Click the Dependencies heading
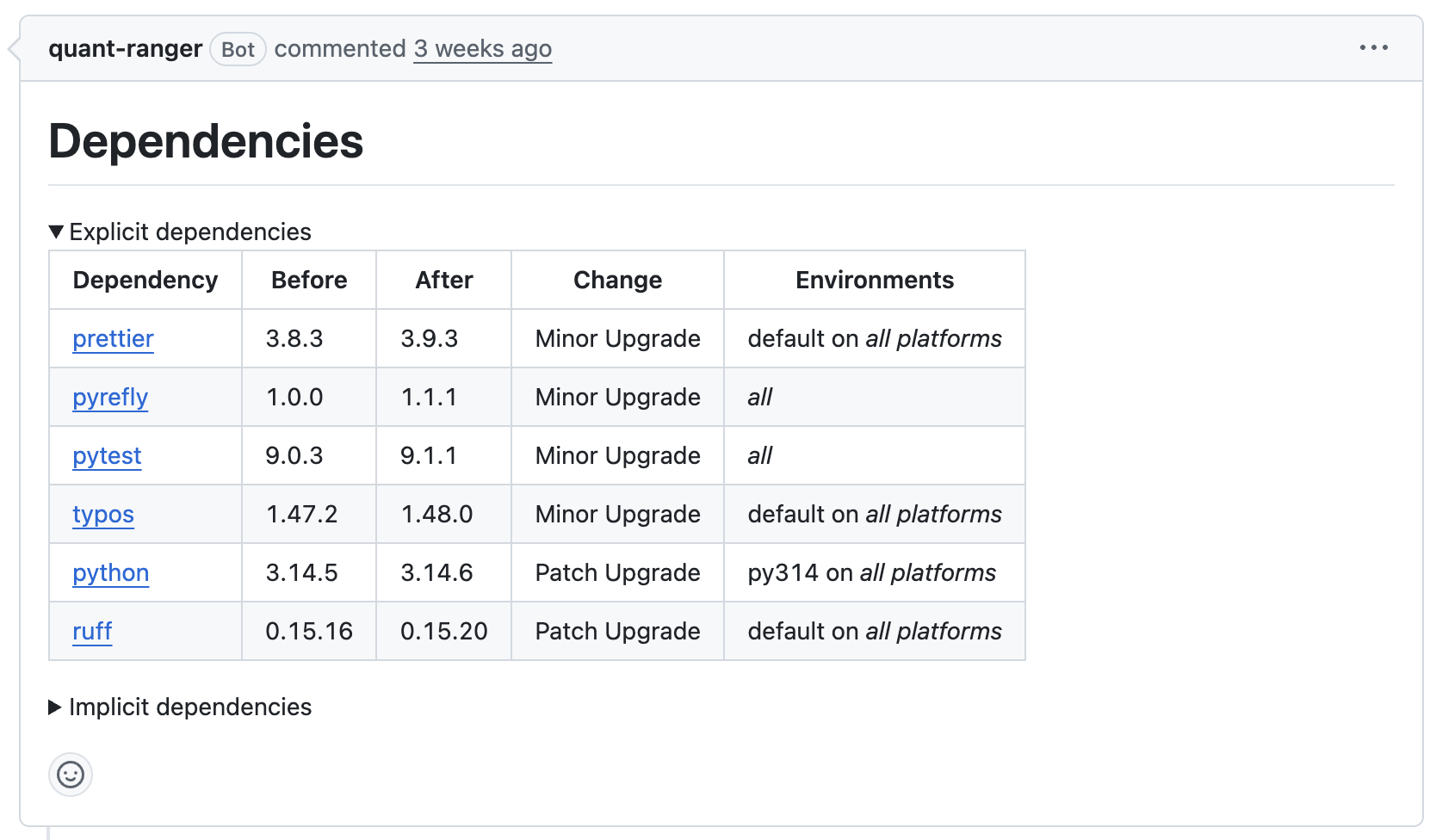This screenshot has width=1436, height=840. point(207,141)
